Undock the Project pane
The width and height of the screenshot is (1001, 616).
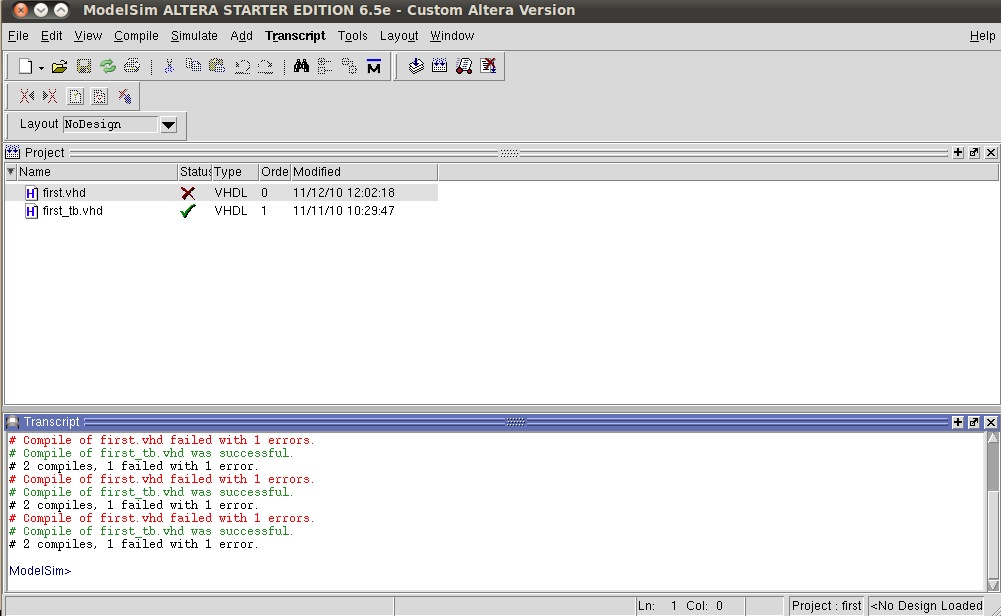click(x=974, y=153)
